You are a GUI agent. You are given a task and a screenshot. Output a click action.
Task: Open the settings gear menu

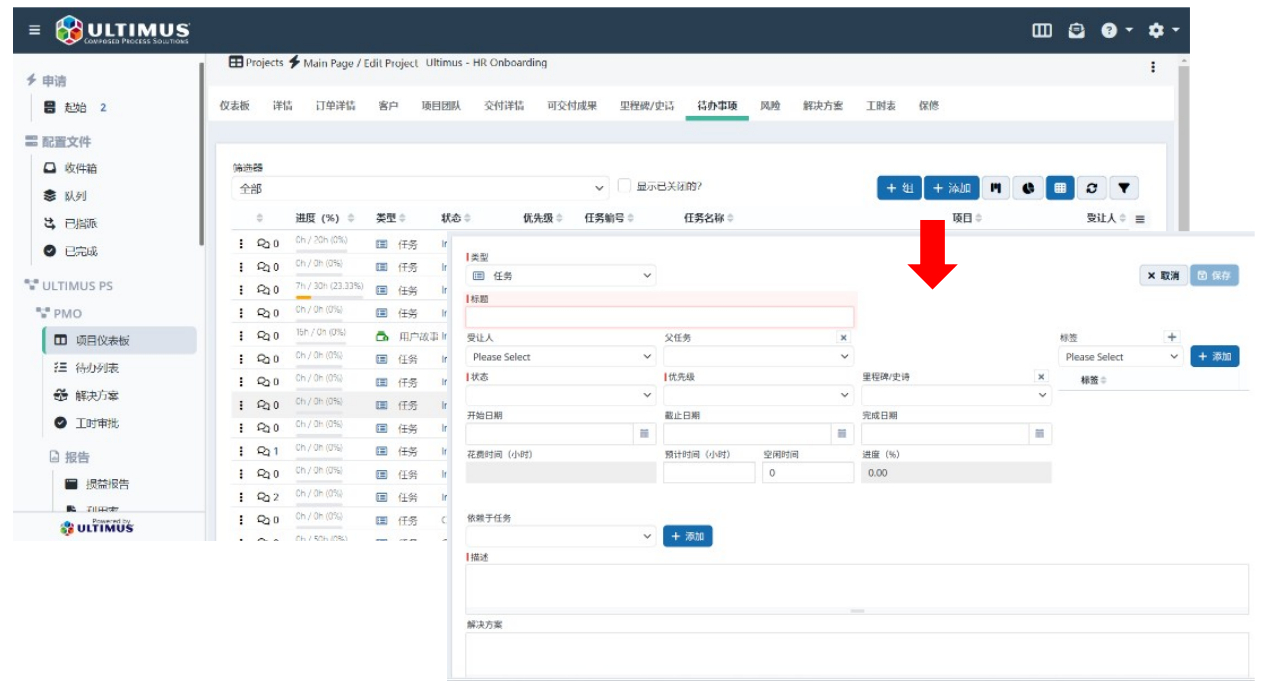coord(1163,30)
